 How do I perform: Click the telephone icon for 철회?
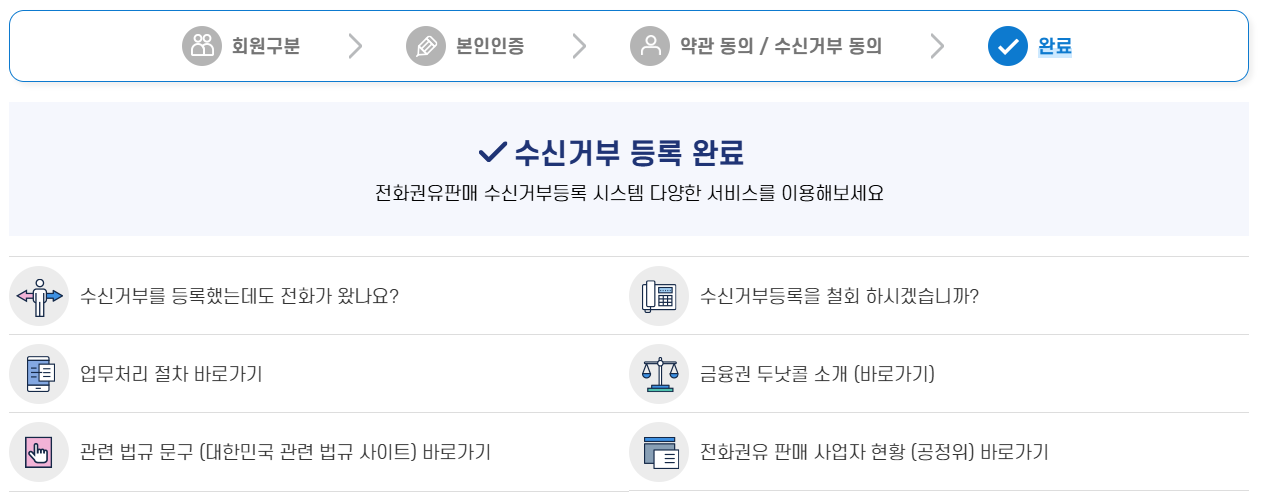659,296
